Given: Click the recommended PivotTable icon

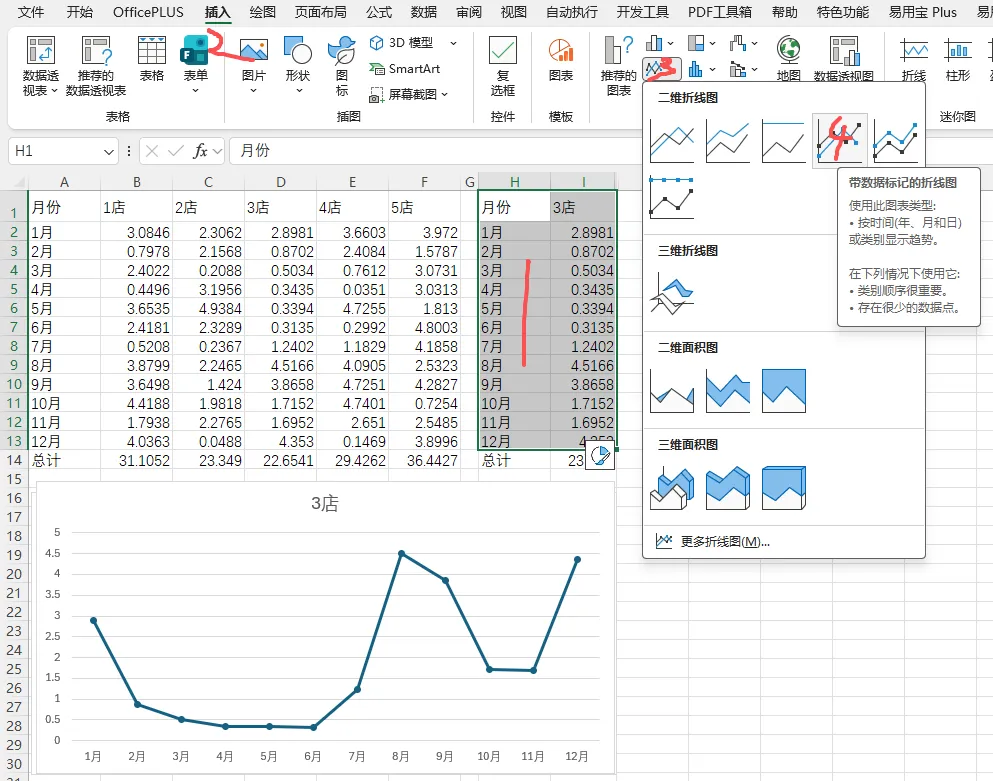Looking at the screenshot, I should 96,66.
